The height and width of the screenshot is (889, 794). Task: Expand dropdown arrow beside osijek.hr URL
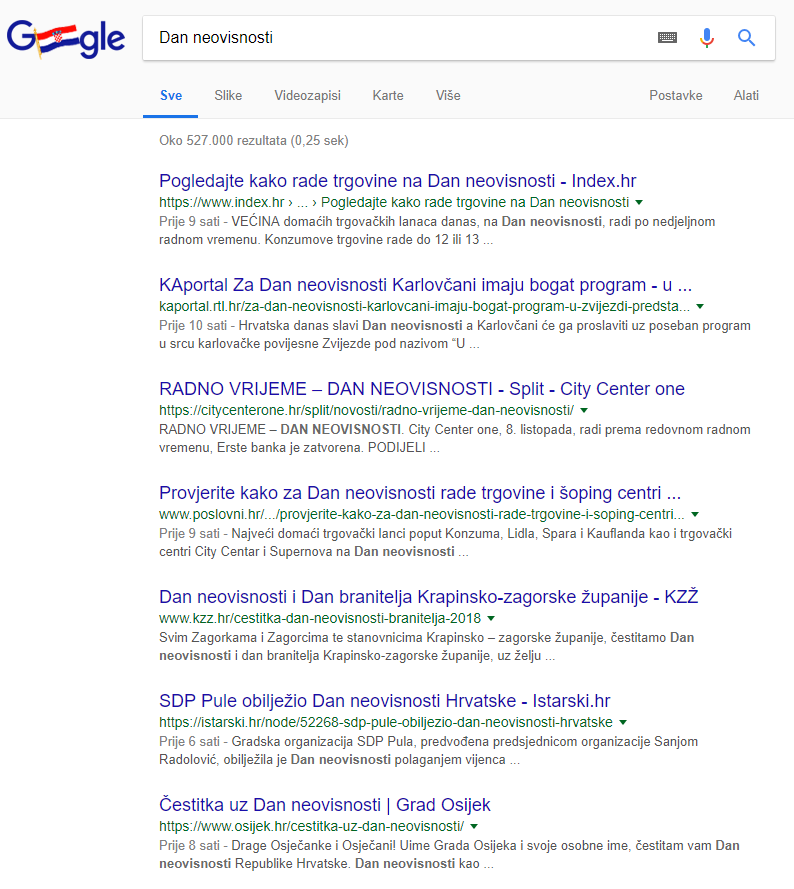tap(474, 827)
